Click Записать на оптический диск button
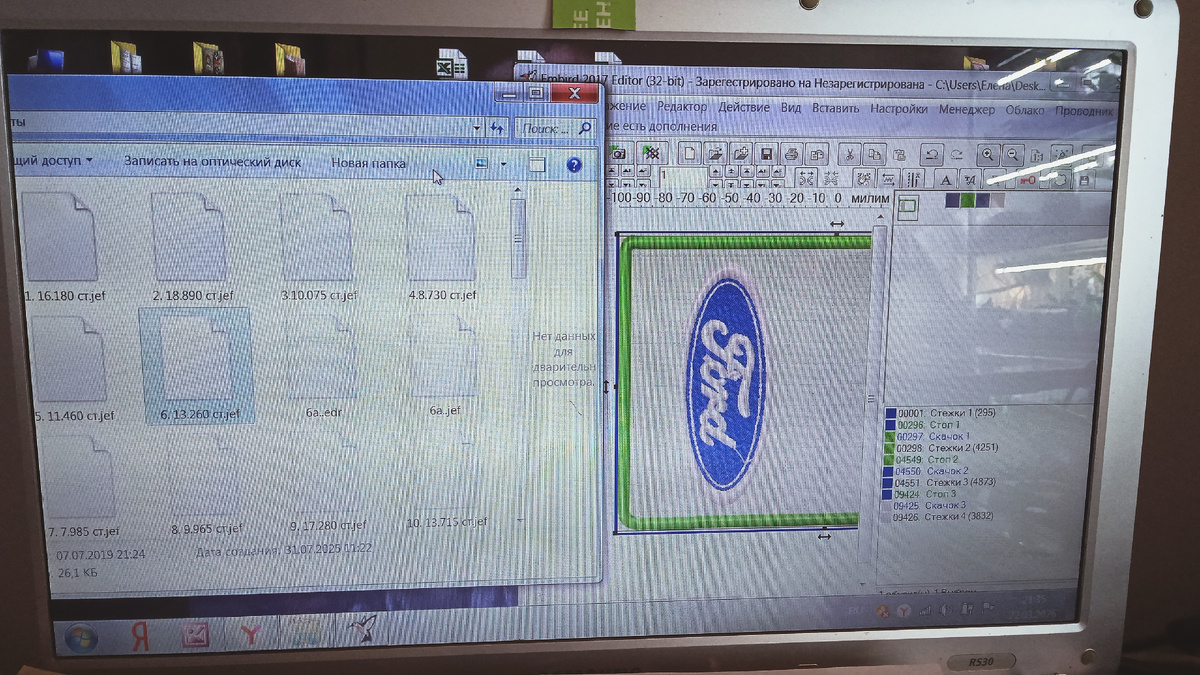The width and height of the screenshot is (1200, 675). (213, 161)
